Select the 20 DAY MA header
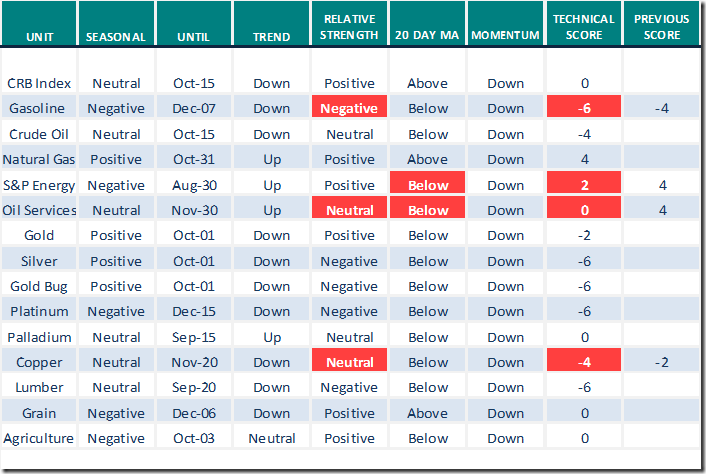The height and width of the screenshot is (474, 706). [428, 36]
